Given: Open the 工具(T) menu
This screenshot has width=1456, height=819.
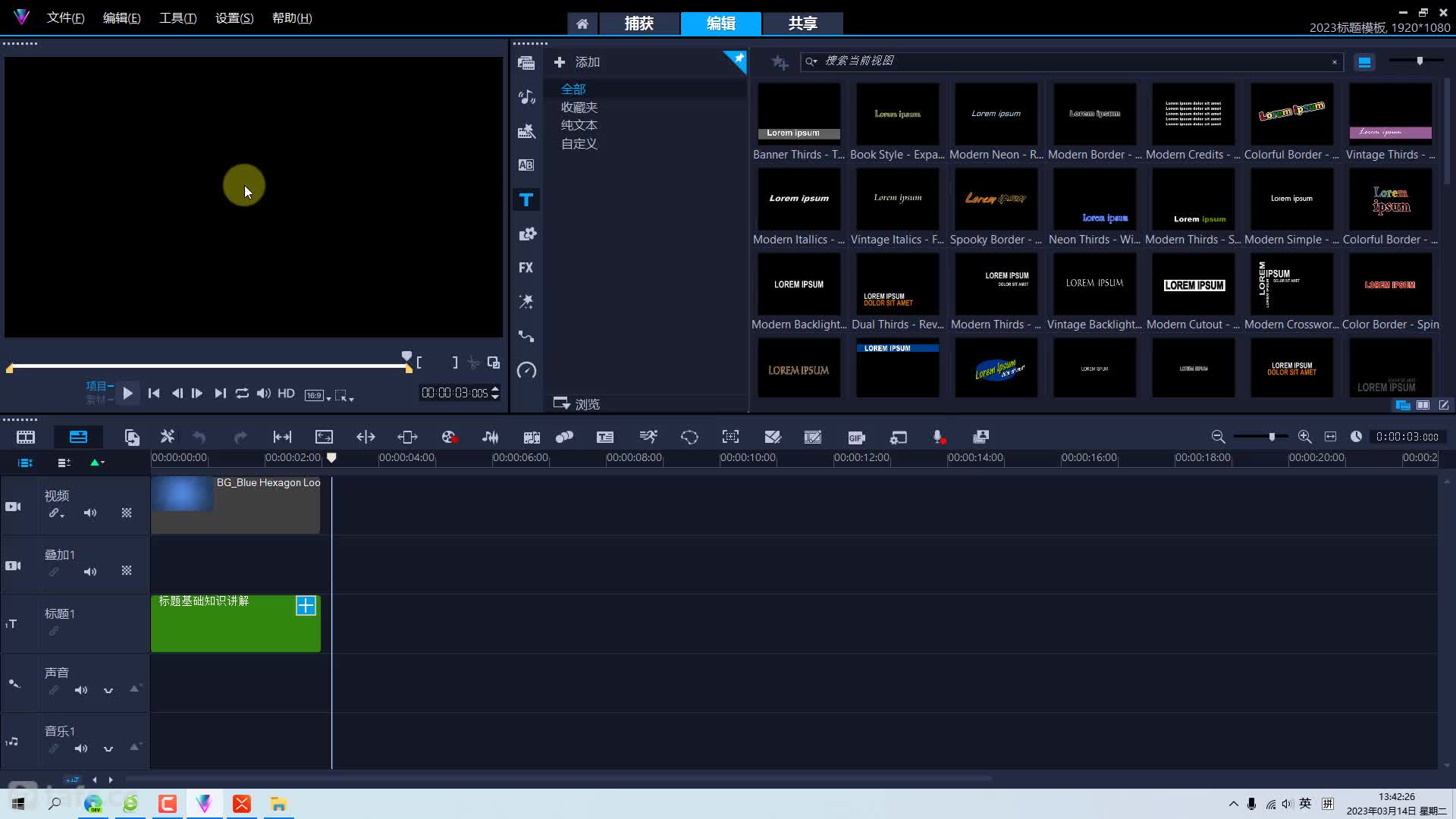Looking at the screenshot, I should (x=177, y=18).
